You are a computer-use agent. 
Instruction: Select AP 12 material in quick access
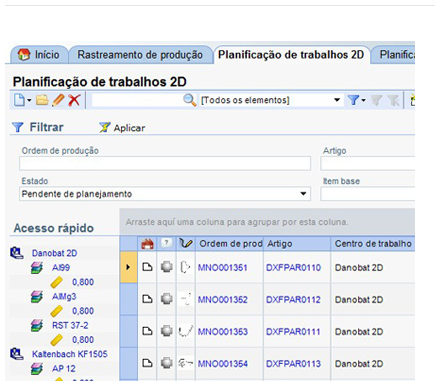64,369
